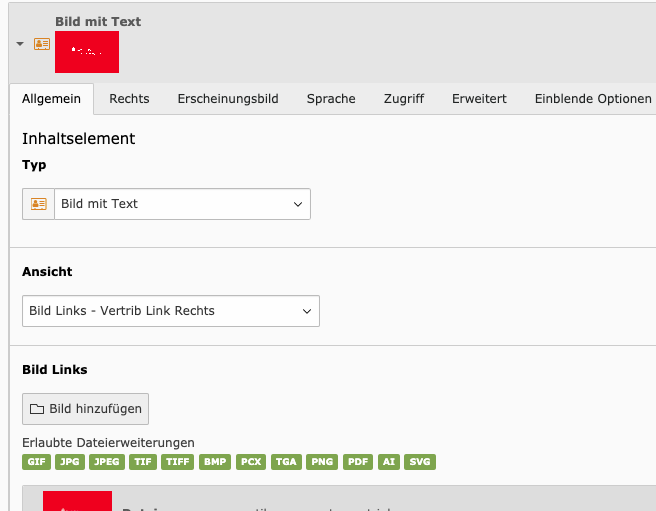
Task: Open the Typ dropdown showing Bild mit Text
Action: [182, 204]
